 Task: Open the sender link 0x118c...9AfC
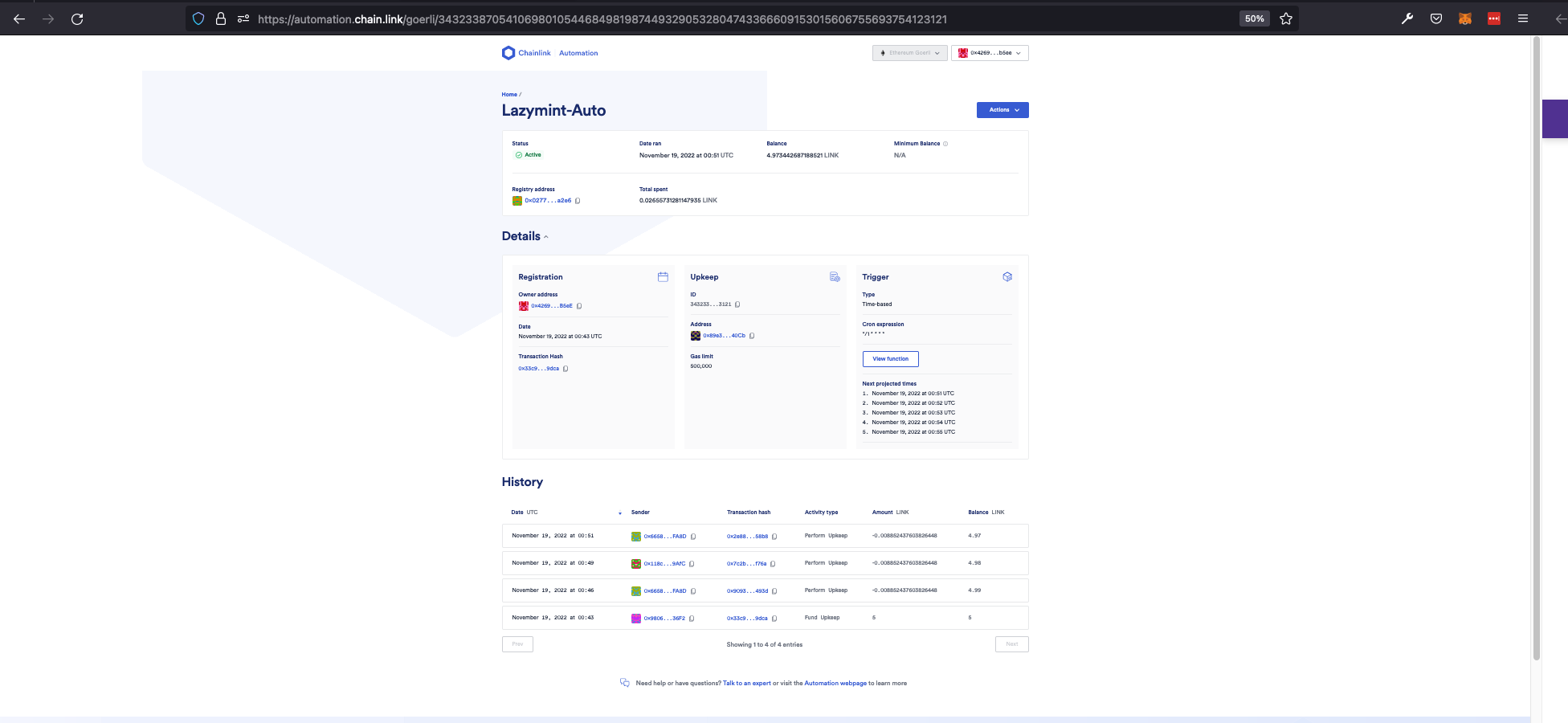tap(664, 564)
